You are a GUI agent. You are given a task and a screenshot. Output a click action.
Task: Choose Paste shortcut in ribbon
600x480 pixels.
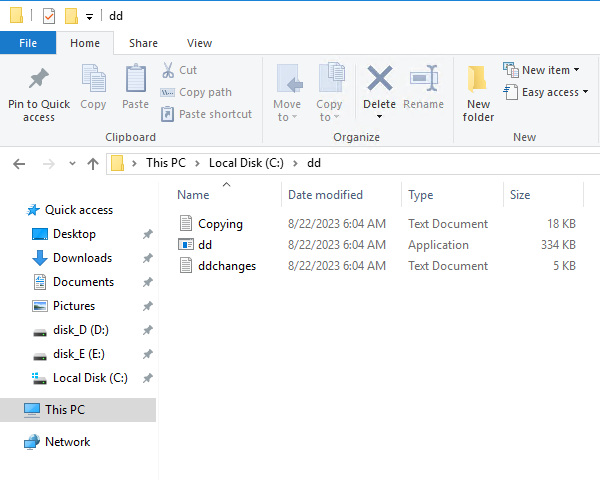click(206, 114)
